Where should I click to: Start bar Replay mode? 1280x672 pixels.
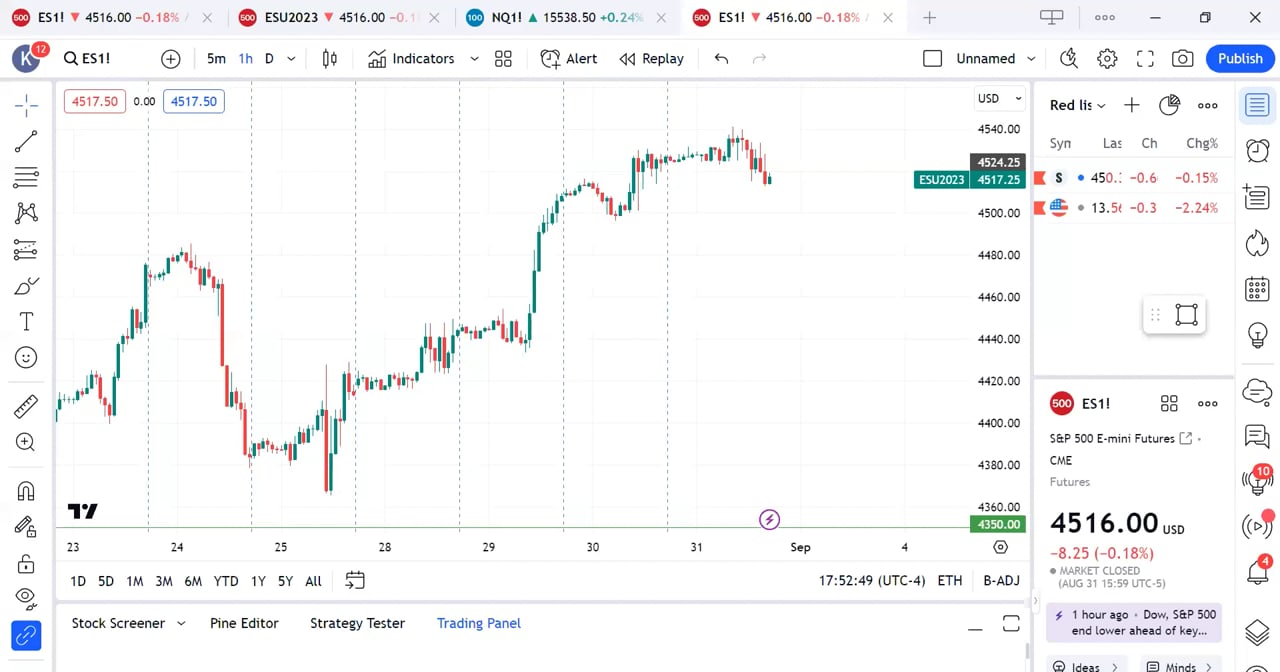click(x=651, y=58)
